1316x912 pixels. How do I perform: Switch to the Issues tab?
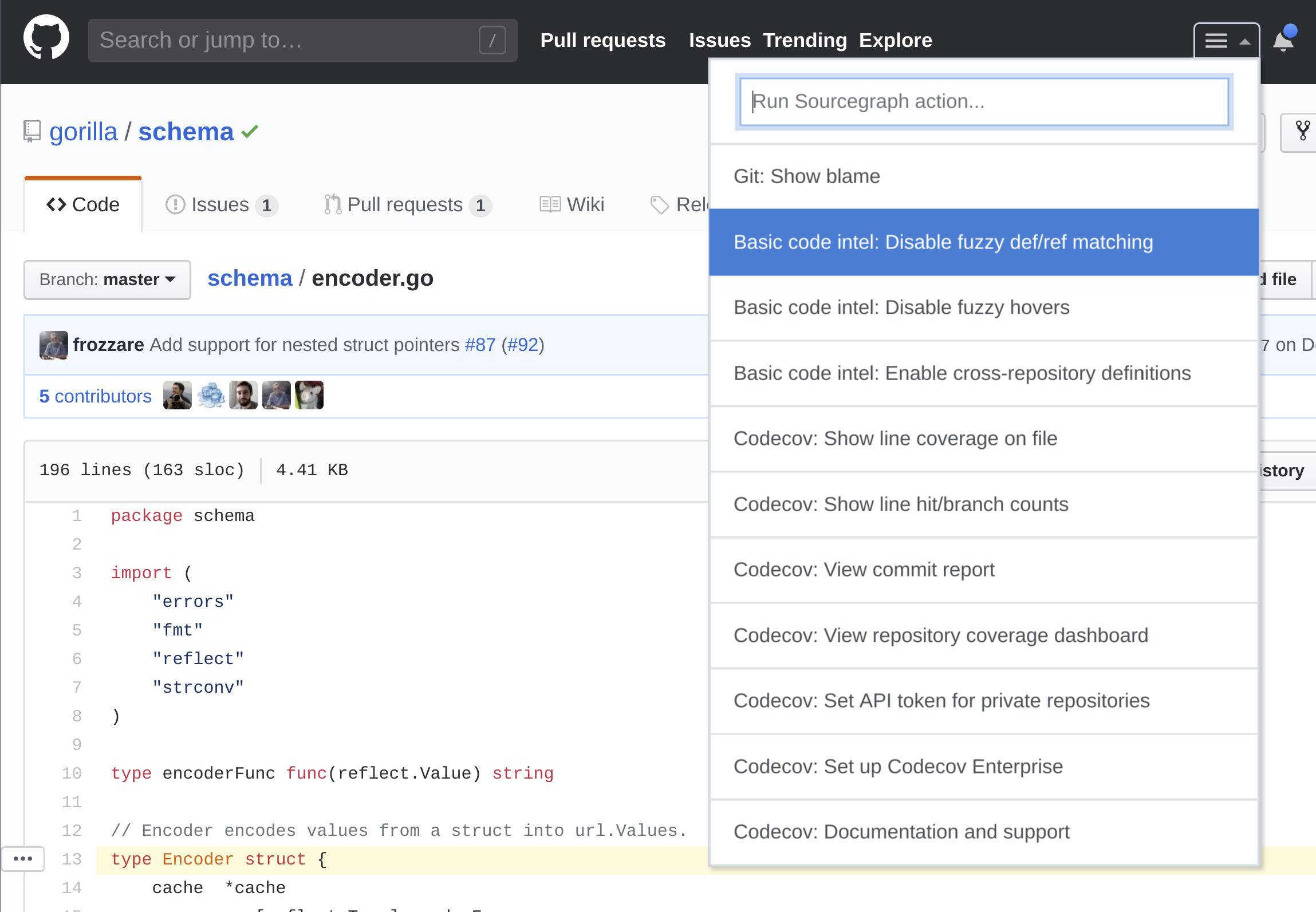220,204
